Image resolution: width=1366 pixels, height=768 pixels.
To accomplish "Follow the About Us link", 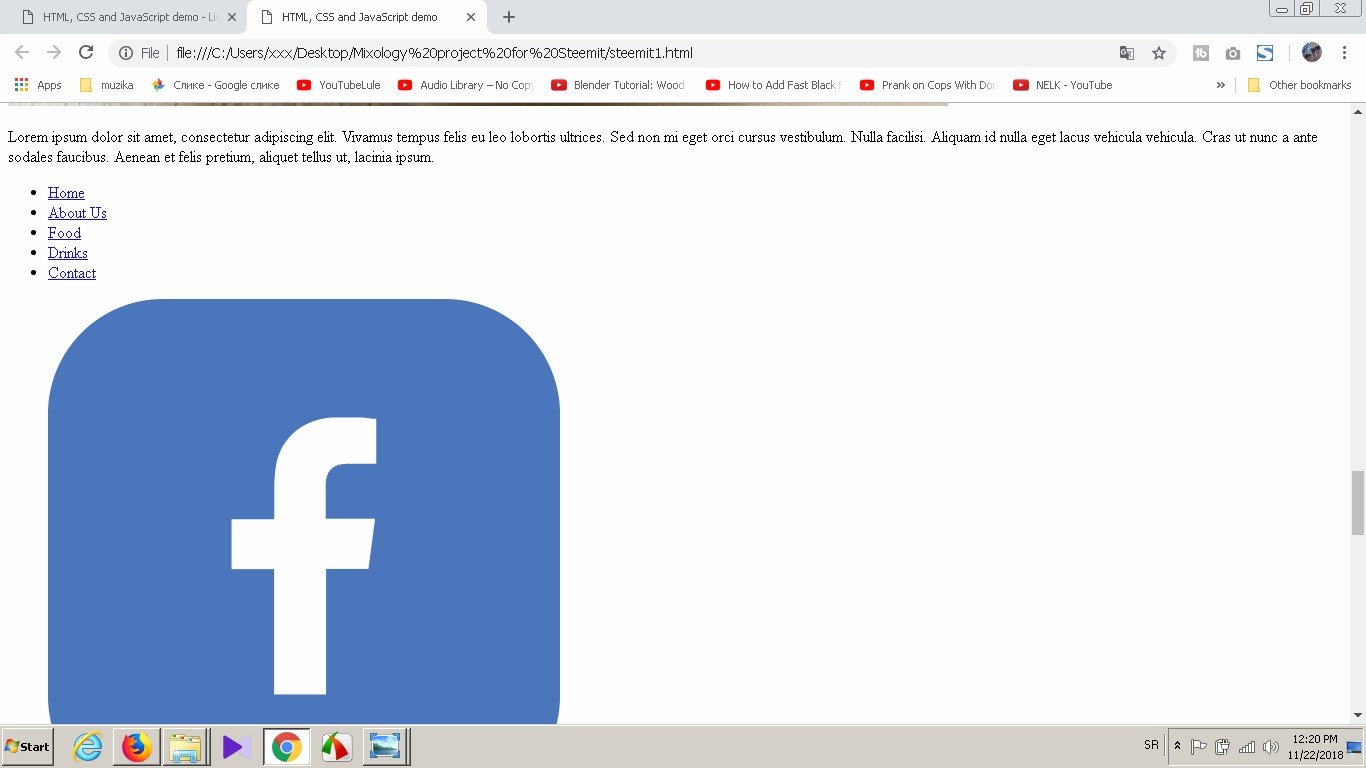I will [x=77, y=213].
